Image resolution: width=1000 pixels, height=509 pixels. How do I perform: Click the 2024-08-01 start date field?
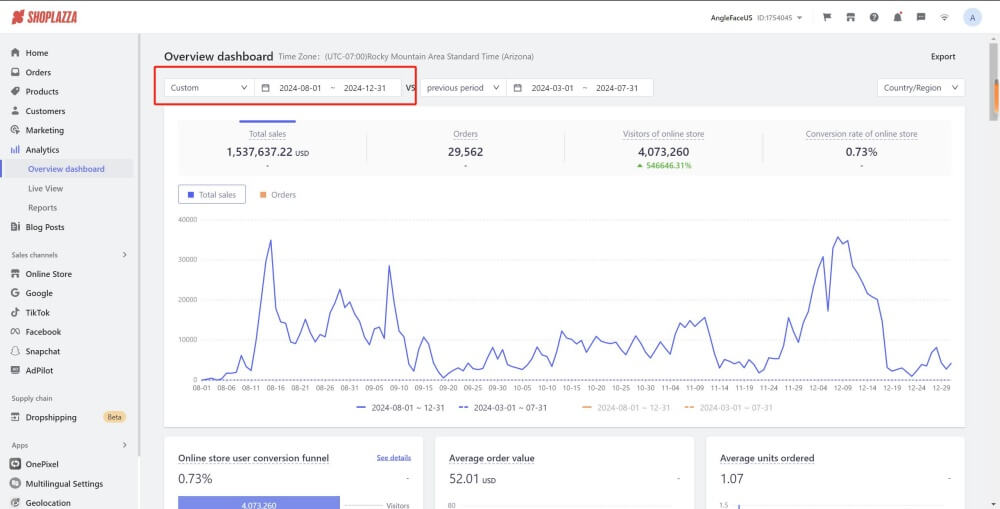pyautogui.click(x=300, y=88)
